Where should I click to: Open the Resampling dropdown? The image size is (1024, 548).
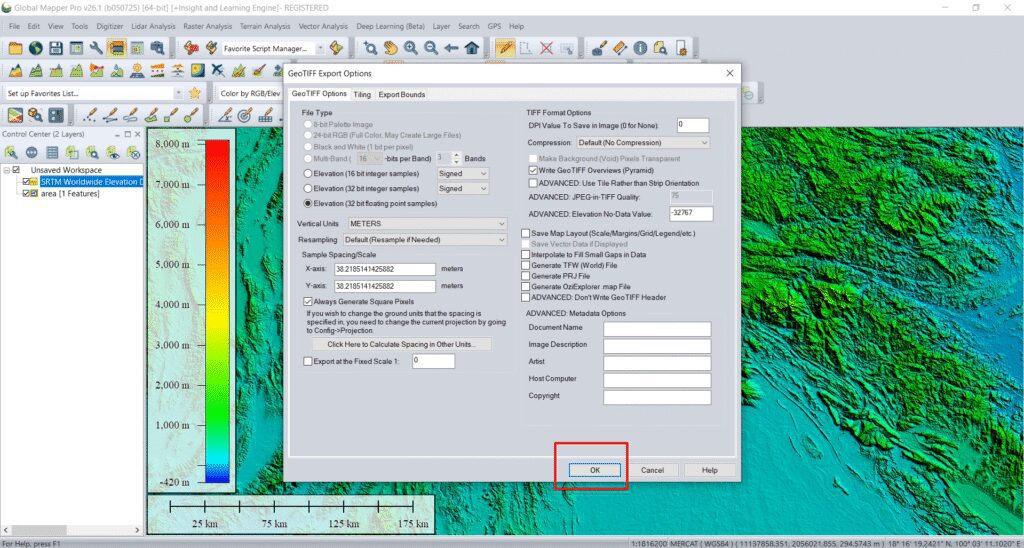click(x=425, y=240)
